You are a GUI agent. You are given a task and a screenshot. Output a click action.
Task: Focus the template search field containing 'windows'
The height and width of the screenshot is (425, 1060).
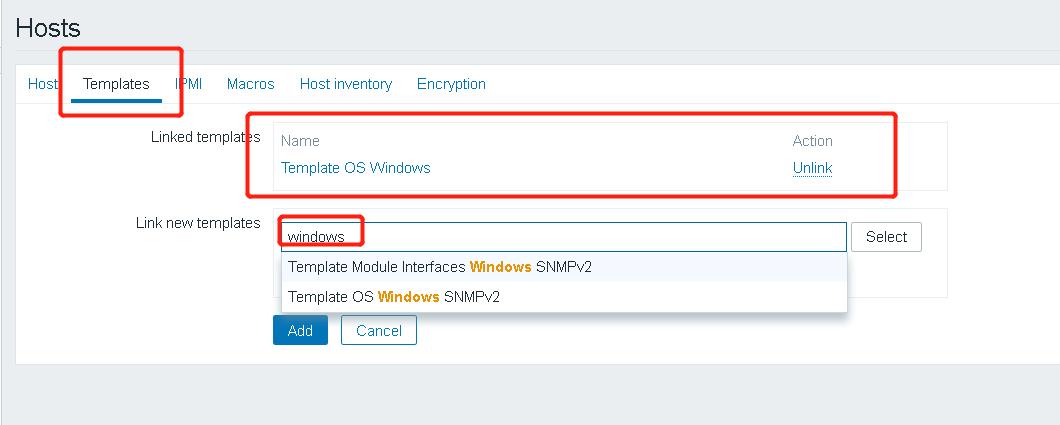tap(564, 236)
